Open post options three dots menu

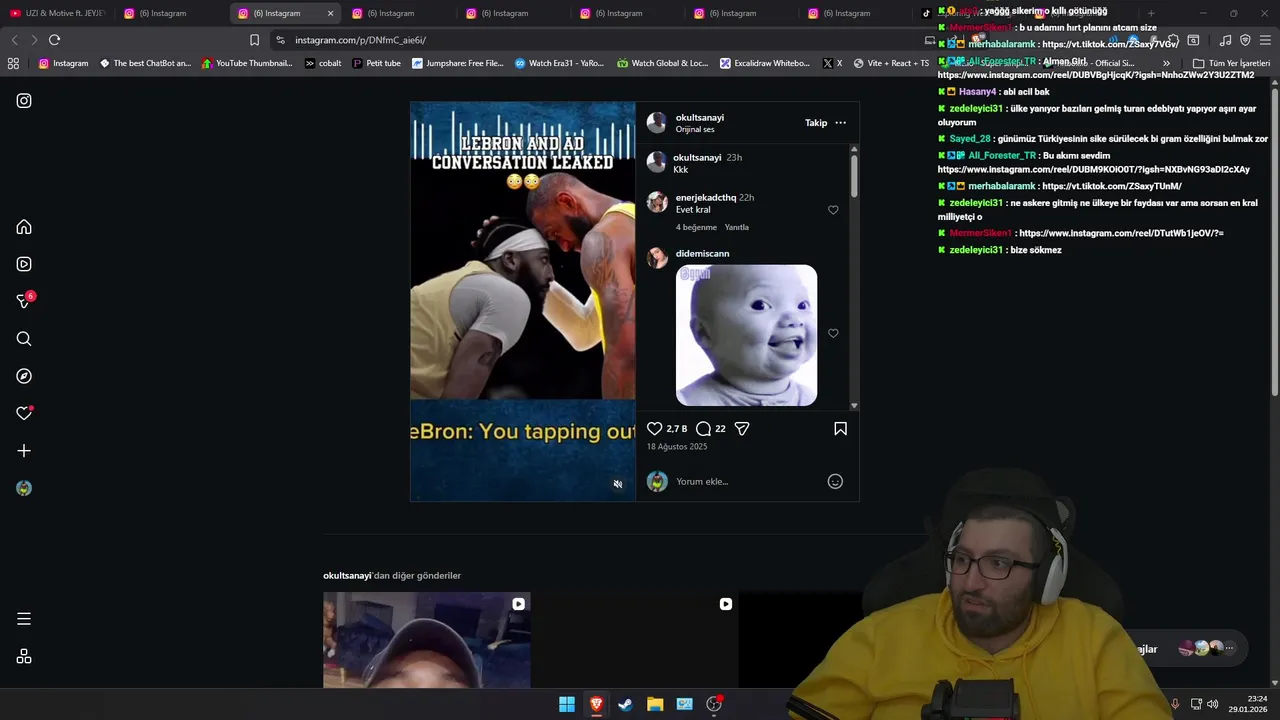pos(840,123)
